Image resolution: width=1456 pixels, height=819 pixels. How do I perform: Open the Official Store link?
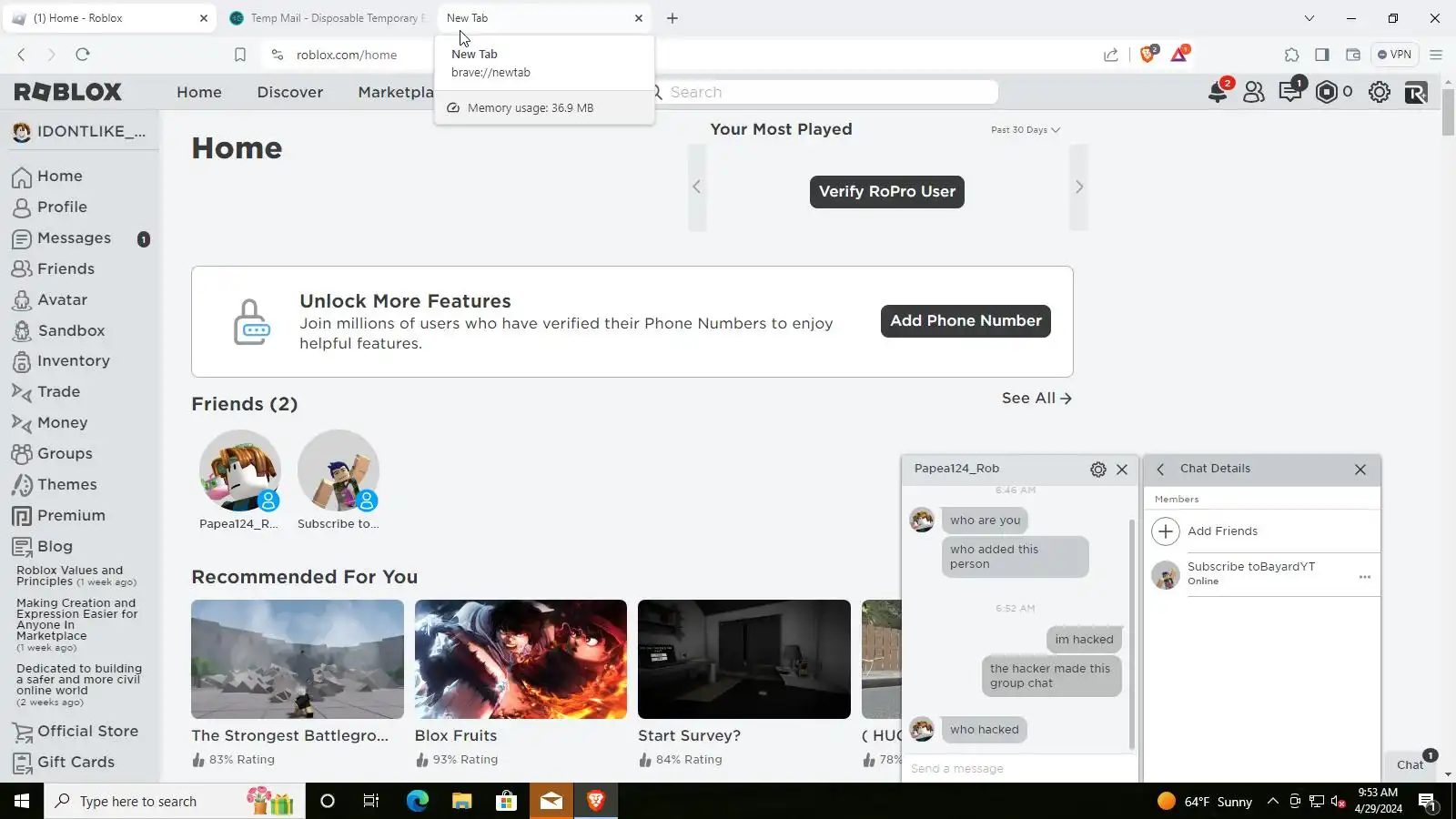[87, 732]
